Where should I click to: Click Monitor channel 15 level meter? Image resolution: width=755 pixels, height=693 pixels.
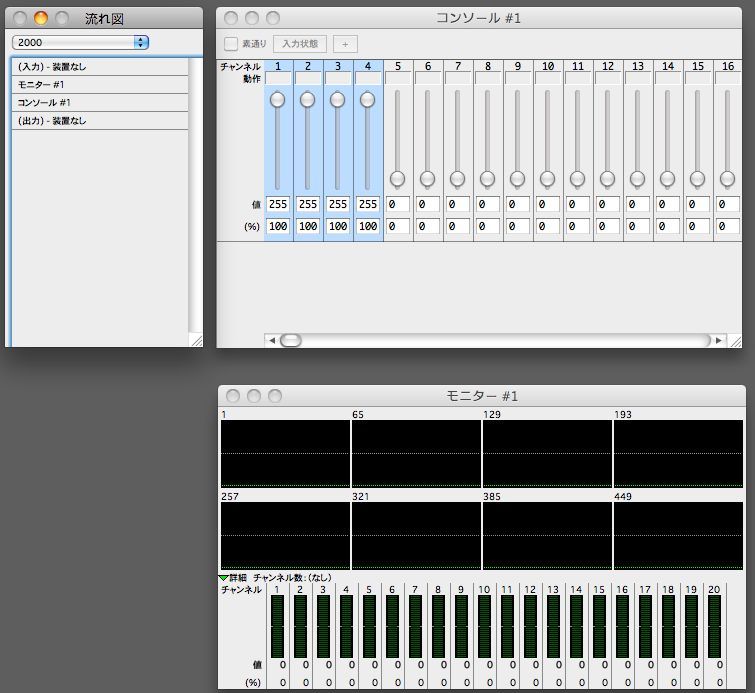[599, 627]
